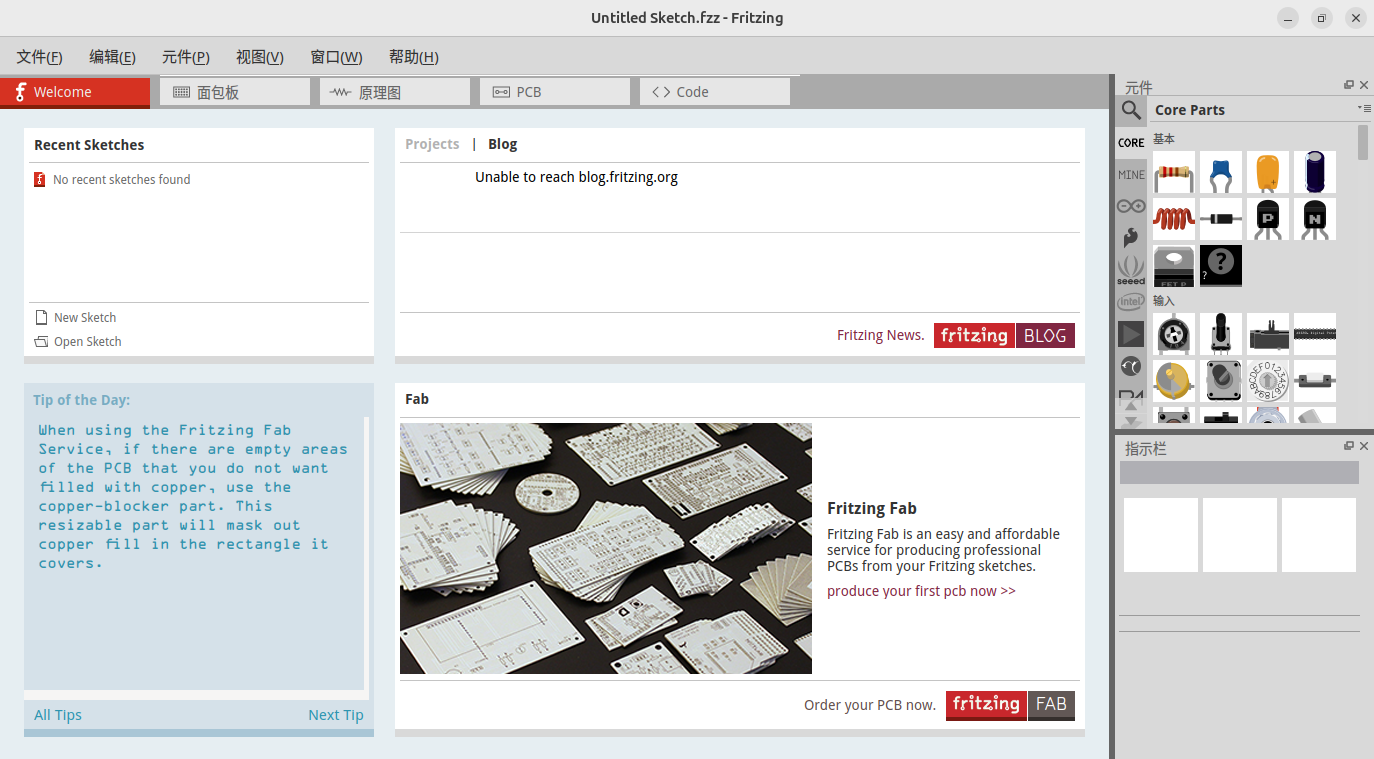The height and width of the screenshot is (759, 1374).
Task: Show the Projects section
Action: click(432, 144)
